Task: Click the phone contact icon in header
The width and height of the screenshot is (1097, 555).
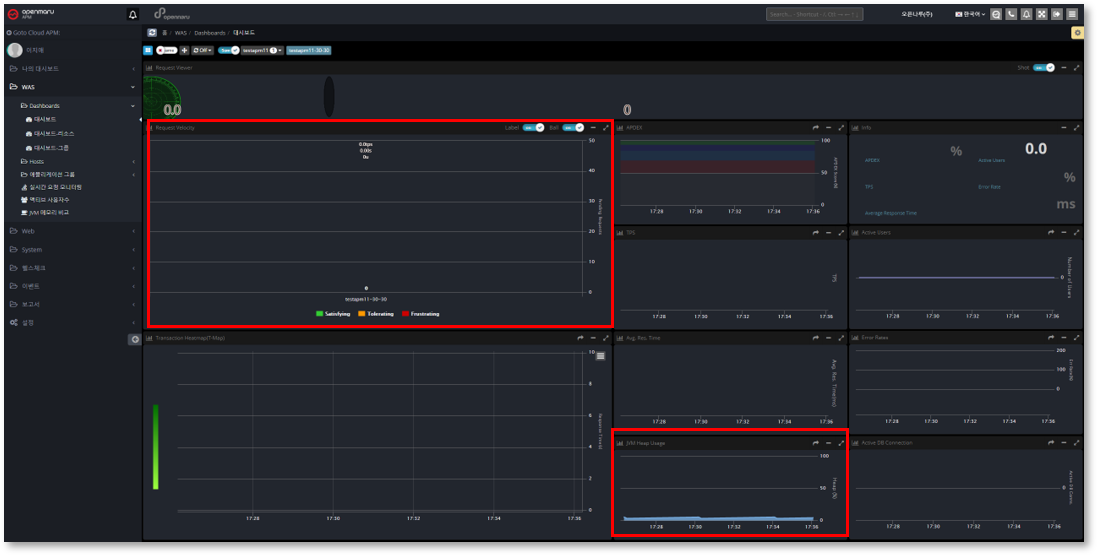Action: [1011, 15]
